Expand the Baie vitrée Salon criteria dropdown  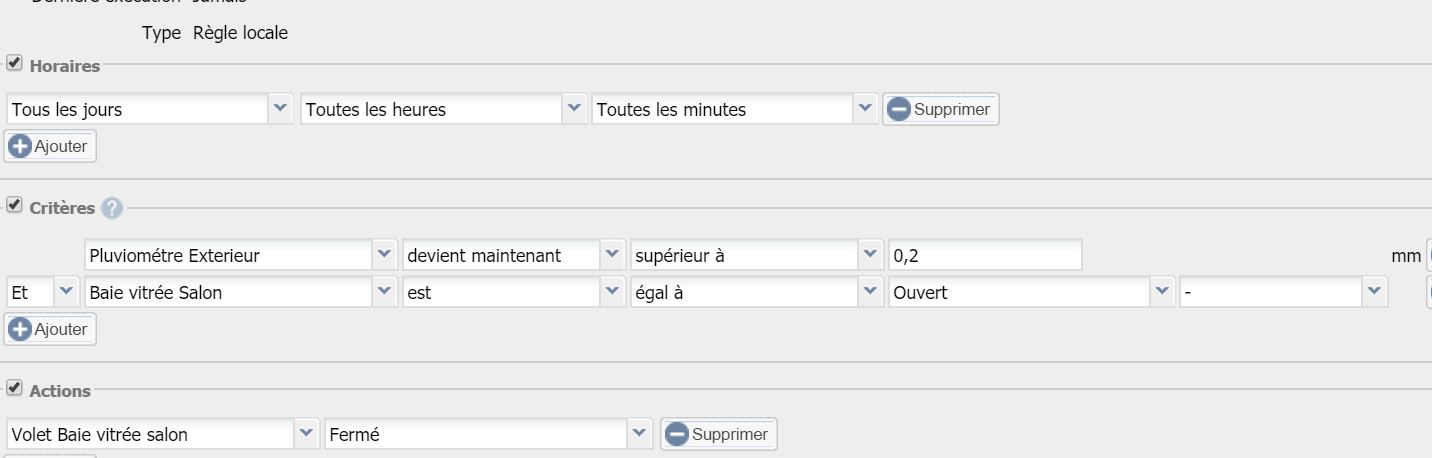pos(241,292)
